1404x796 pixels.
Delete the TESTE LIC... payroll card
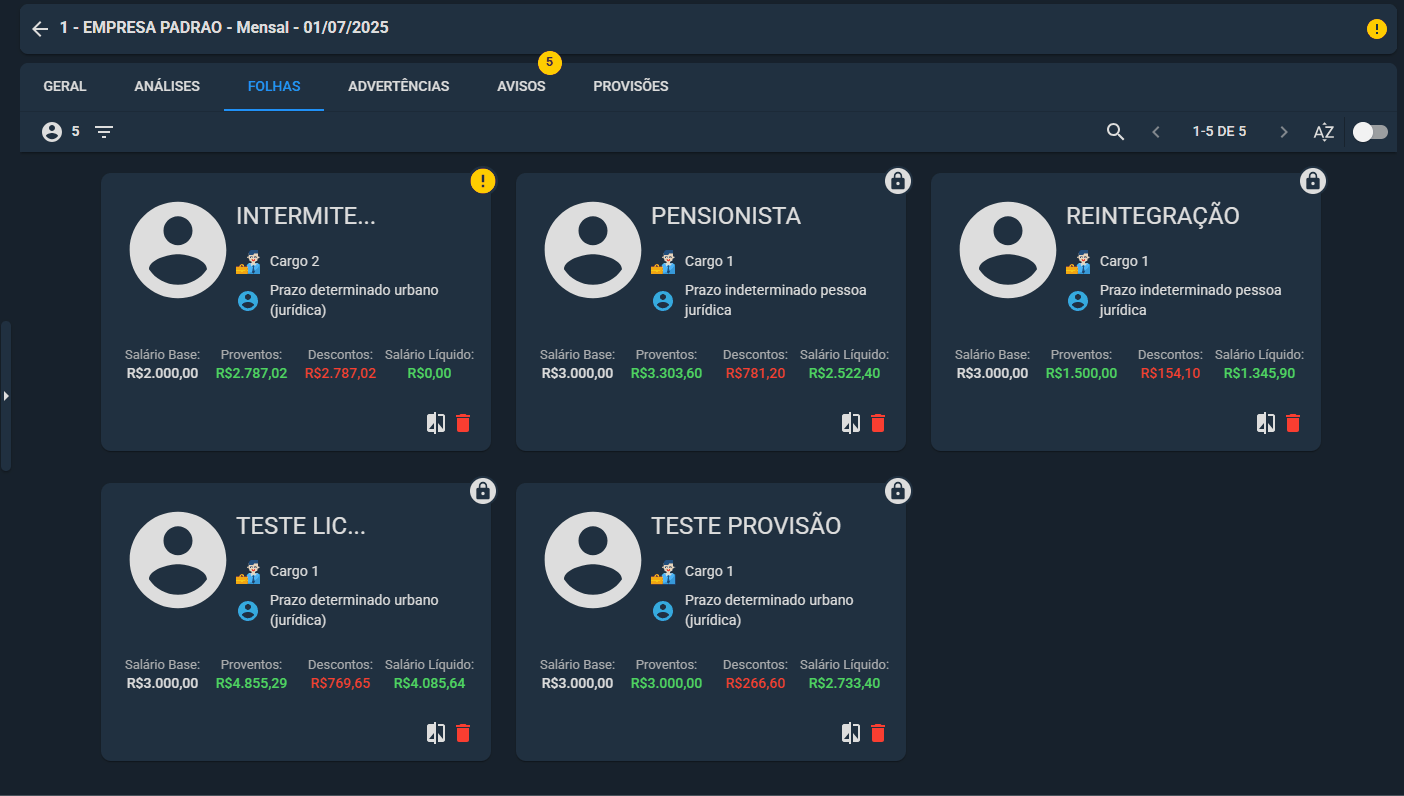pyautogui.click(x=463, y=733)
